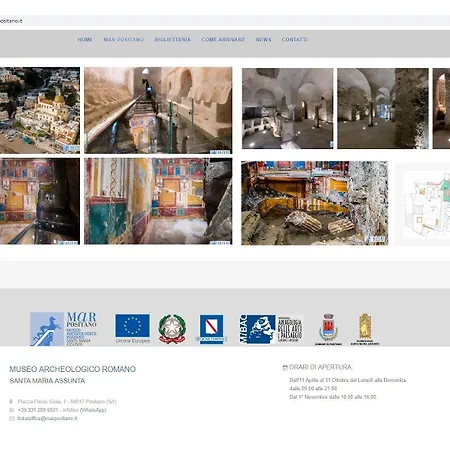The height and width of the screenshot is (450, 450).
Task: Click the MAR Positano seahorse logo
Action: coord(63,329)
